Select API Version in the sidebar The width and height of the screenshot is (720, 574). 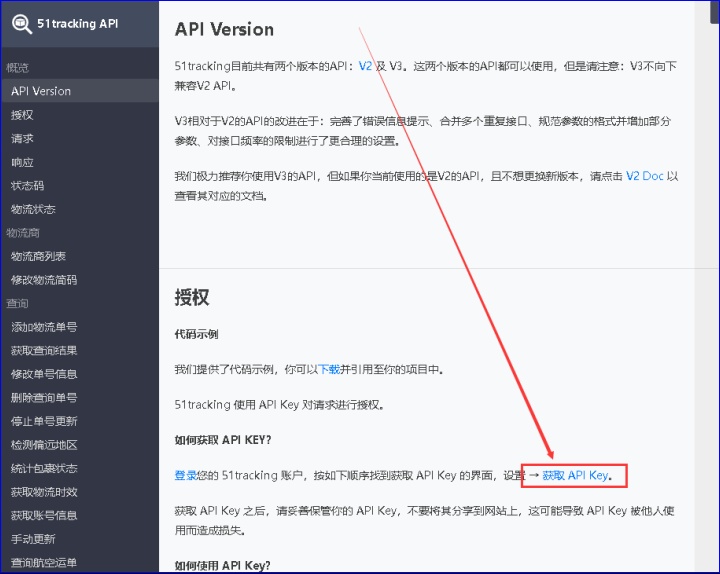coord(80,91)
